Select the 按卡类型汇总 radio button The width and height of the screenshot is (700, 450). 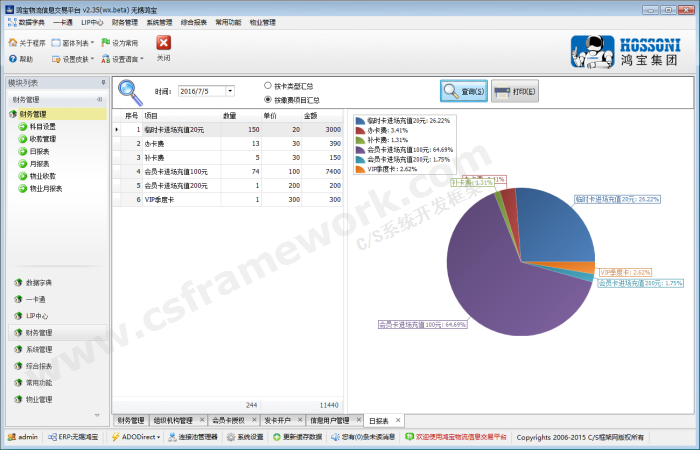tap(267, 86)
